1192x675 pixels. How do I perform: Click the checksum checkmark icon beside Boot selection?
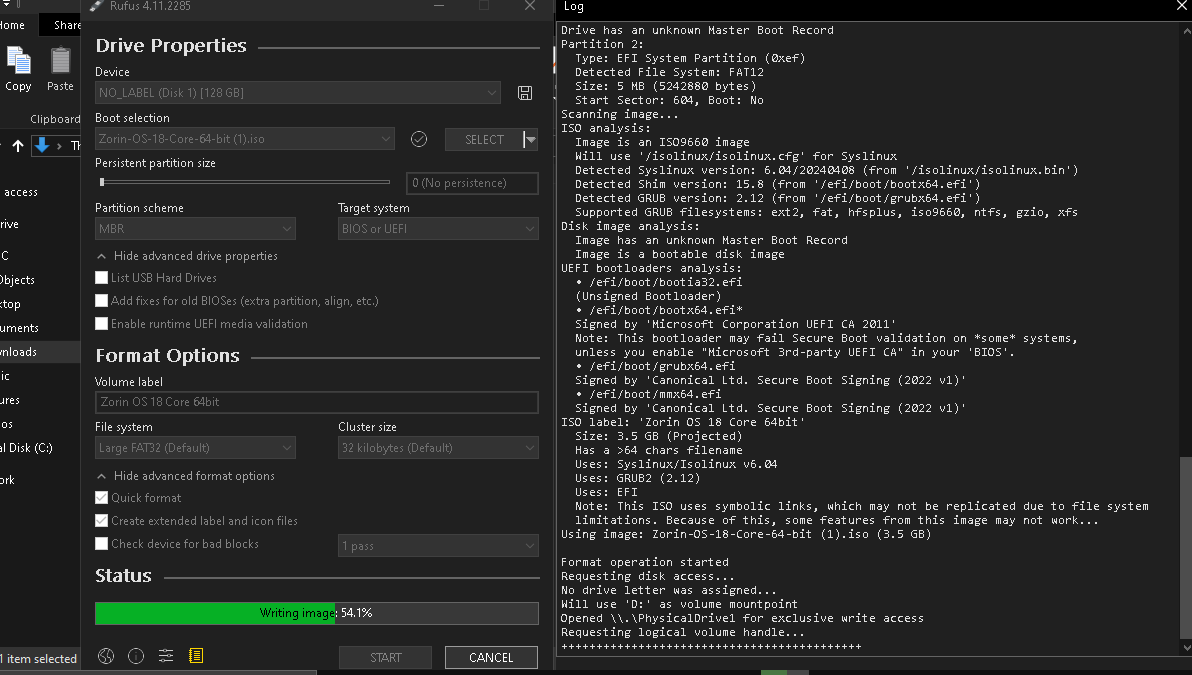click(x=419, y=139)
